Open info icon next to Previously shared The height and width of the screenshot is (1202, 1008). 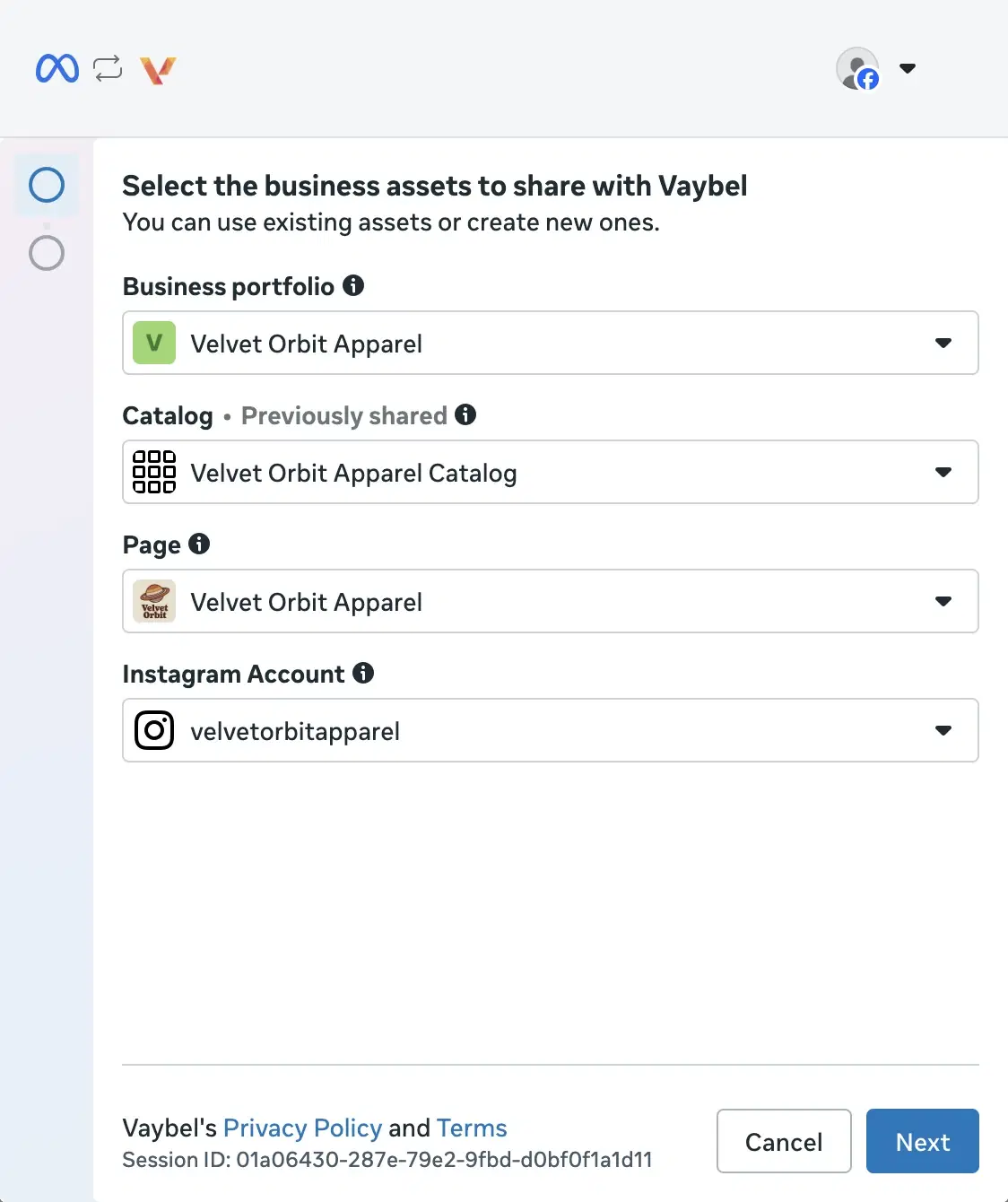[465, 414]
